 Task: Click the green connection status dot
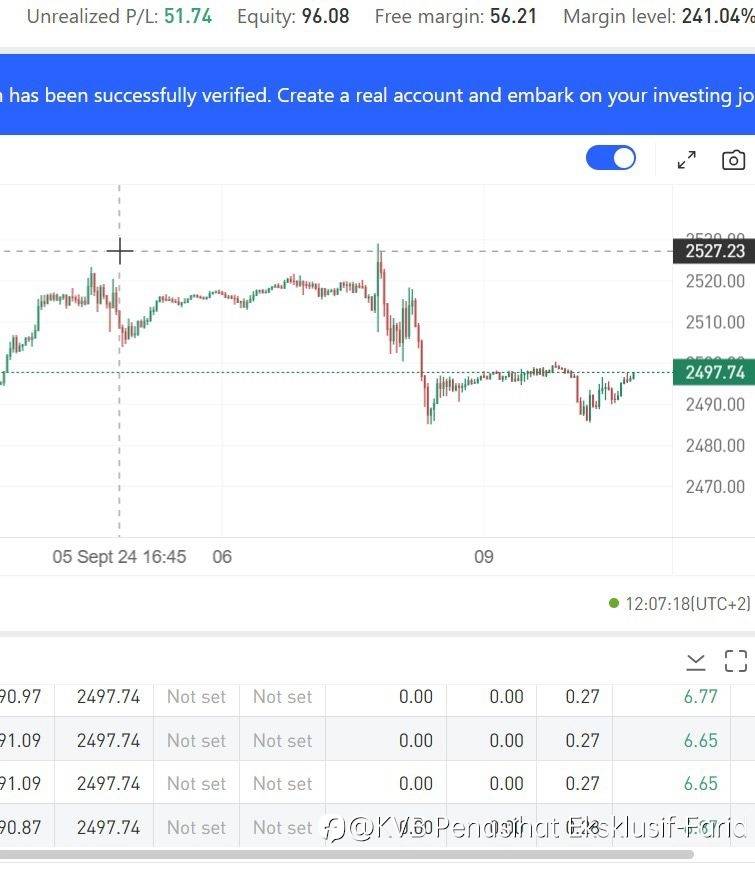[x=614, y=603]
